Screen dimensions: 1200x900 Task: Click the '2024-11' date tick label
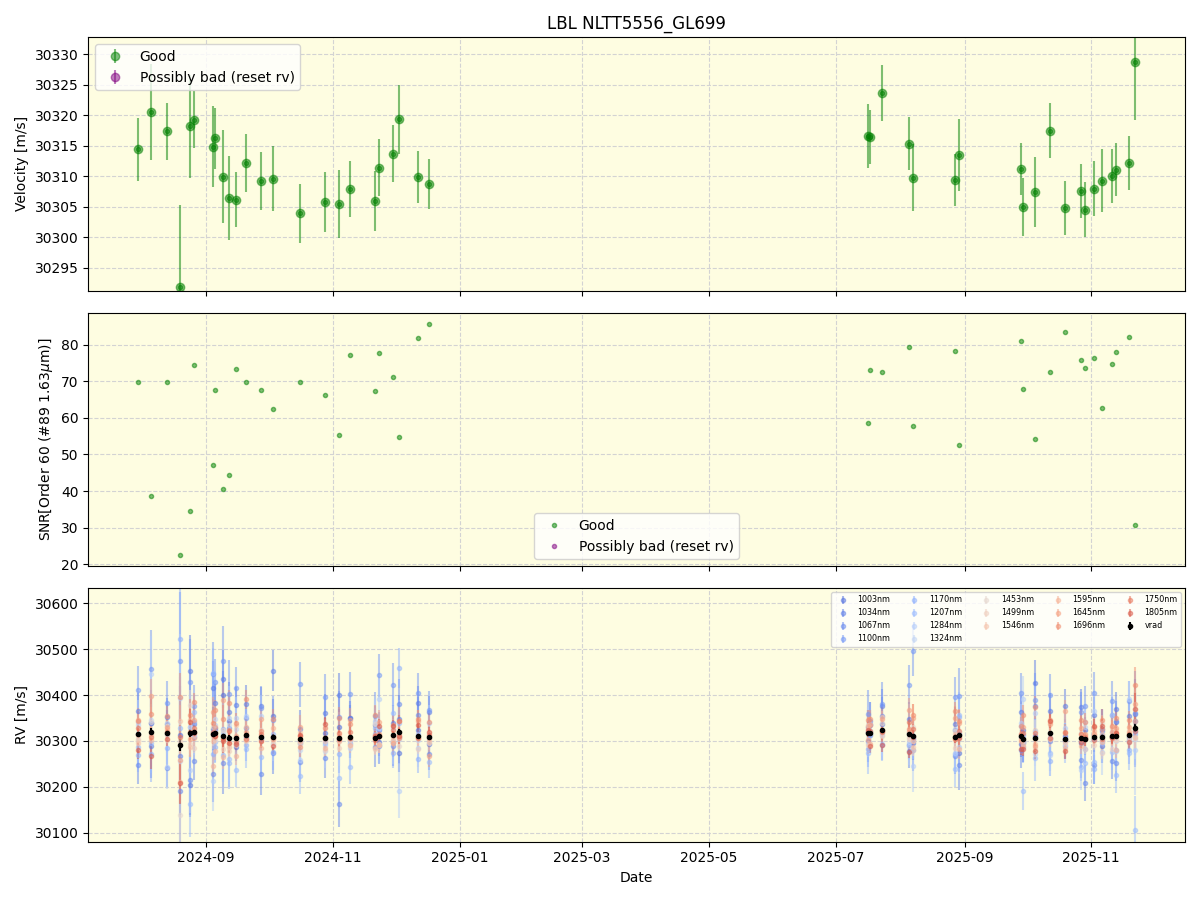point(332,857)
